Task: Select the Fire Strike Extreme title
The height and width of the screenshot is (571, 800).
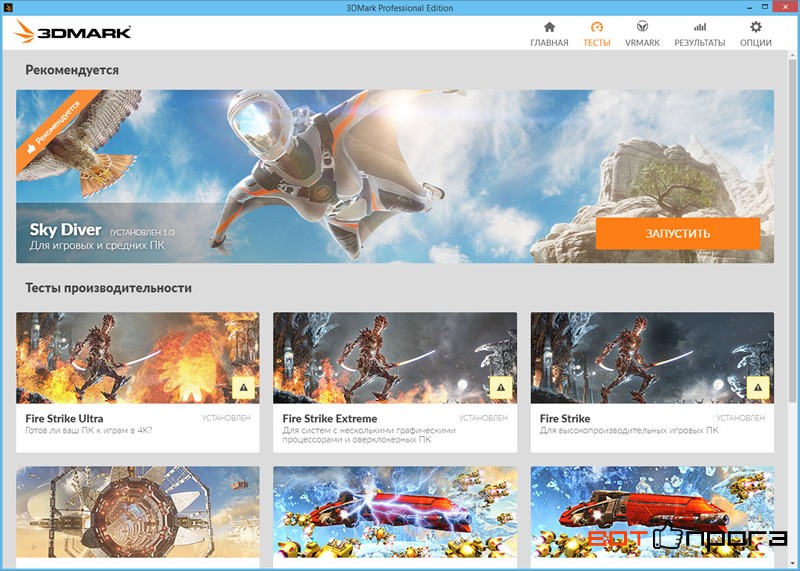Action: click(x=330, y=418)
